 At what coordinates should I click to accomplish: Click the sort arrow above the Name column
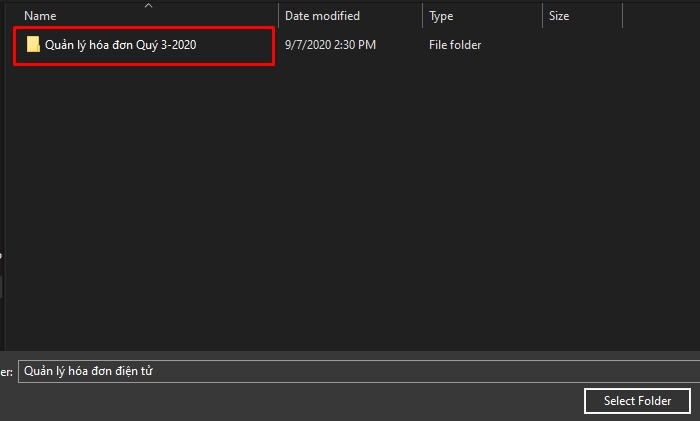tap(149, 5)
